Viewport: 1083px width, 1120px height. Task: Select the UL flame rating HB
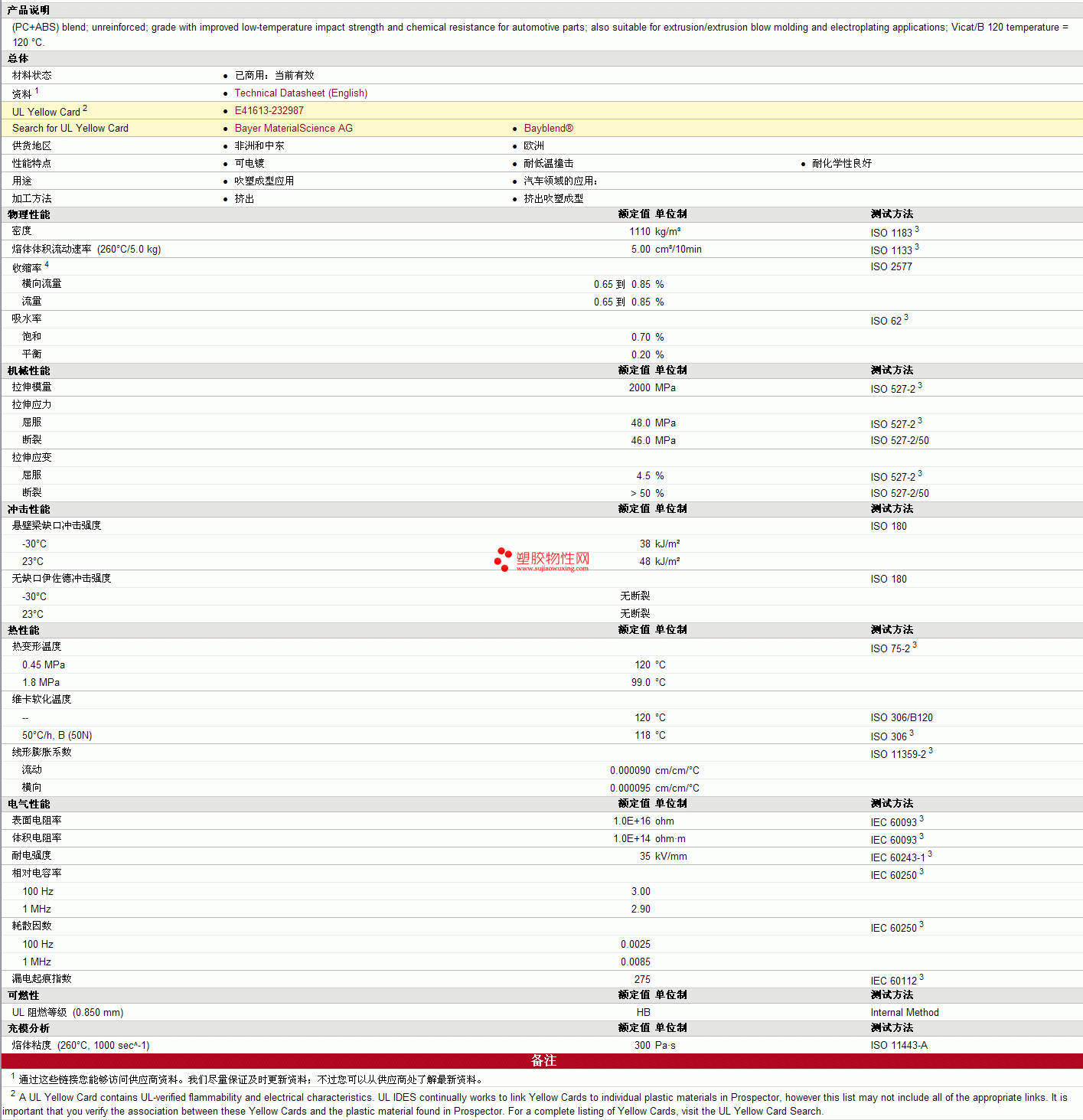pyautogui.click(x=644, y=1012)
